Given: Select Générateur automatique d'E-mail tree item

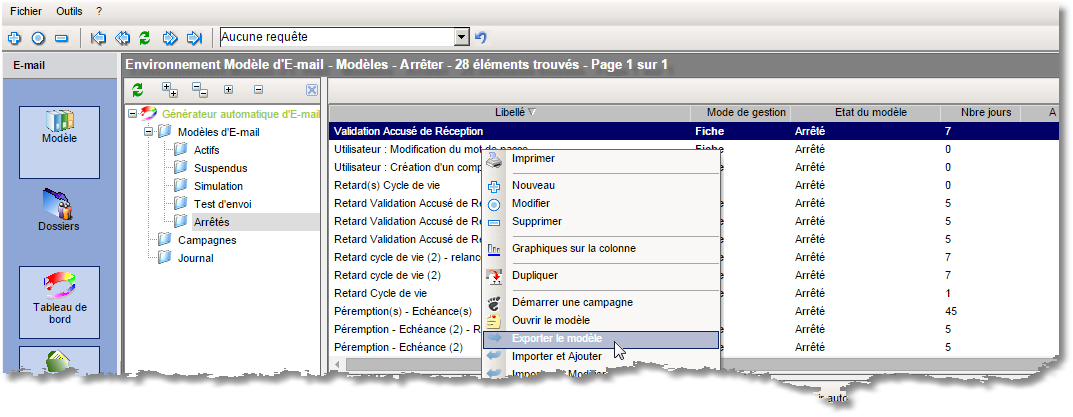Looking at the screenshot, I should pos(241,114).
